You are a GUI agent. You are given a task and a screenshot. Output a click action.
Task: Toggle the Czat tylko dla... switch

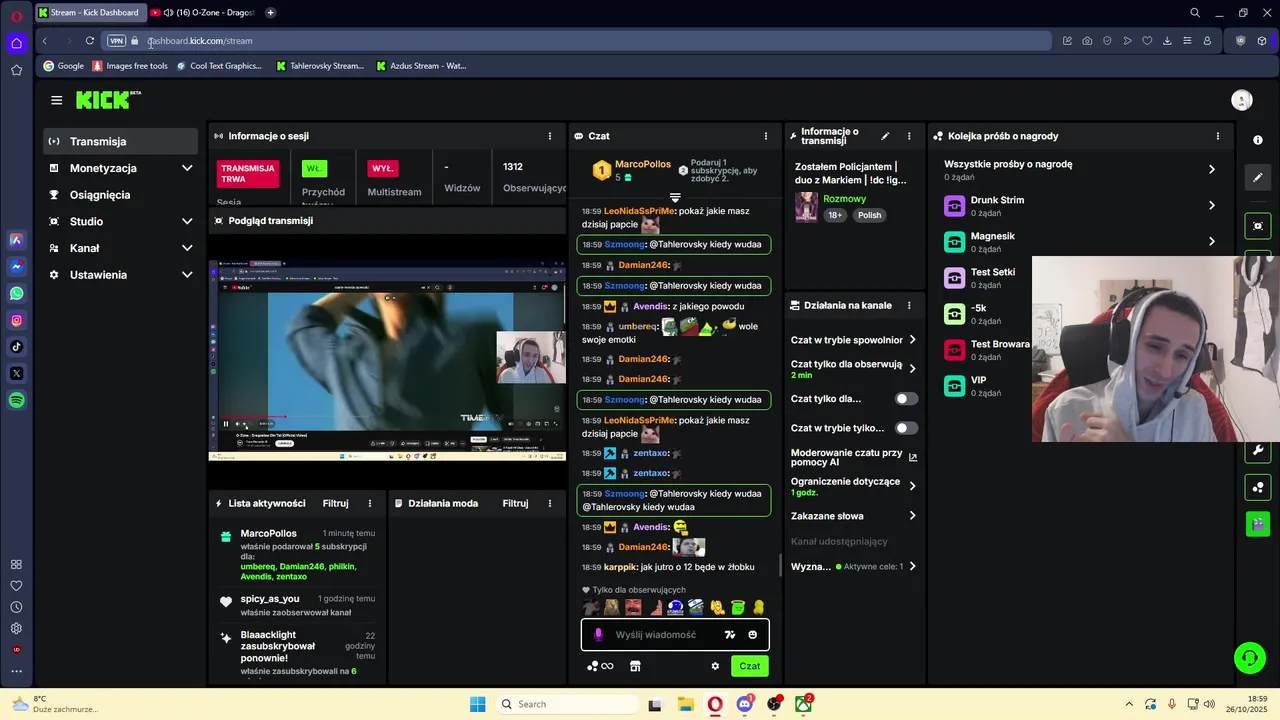click(906, 399)
